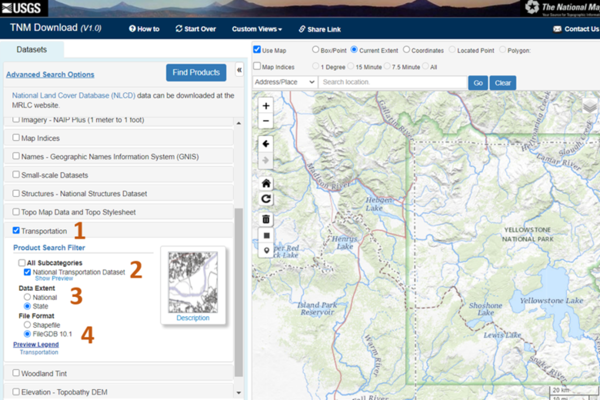Select the square box drawing tool

click(x=266, y=235)
